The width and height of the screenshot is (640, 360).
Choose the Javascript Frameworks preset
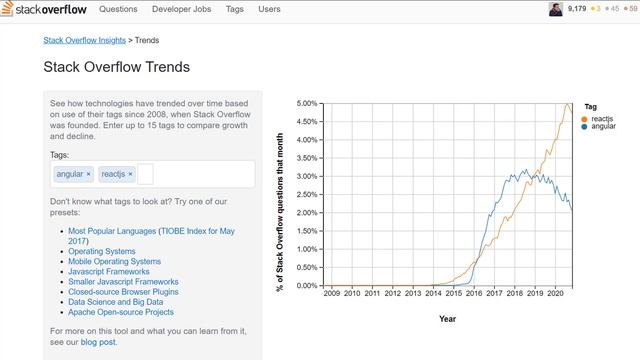pyautogui.click(x=109, y=271)
